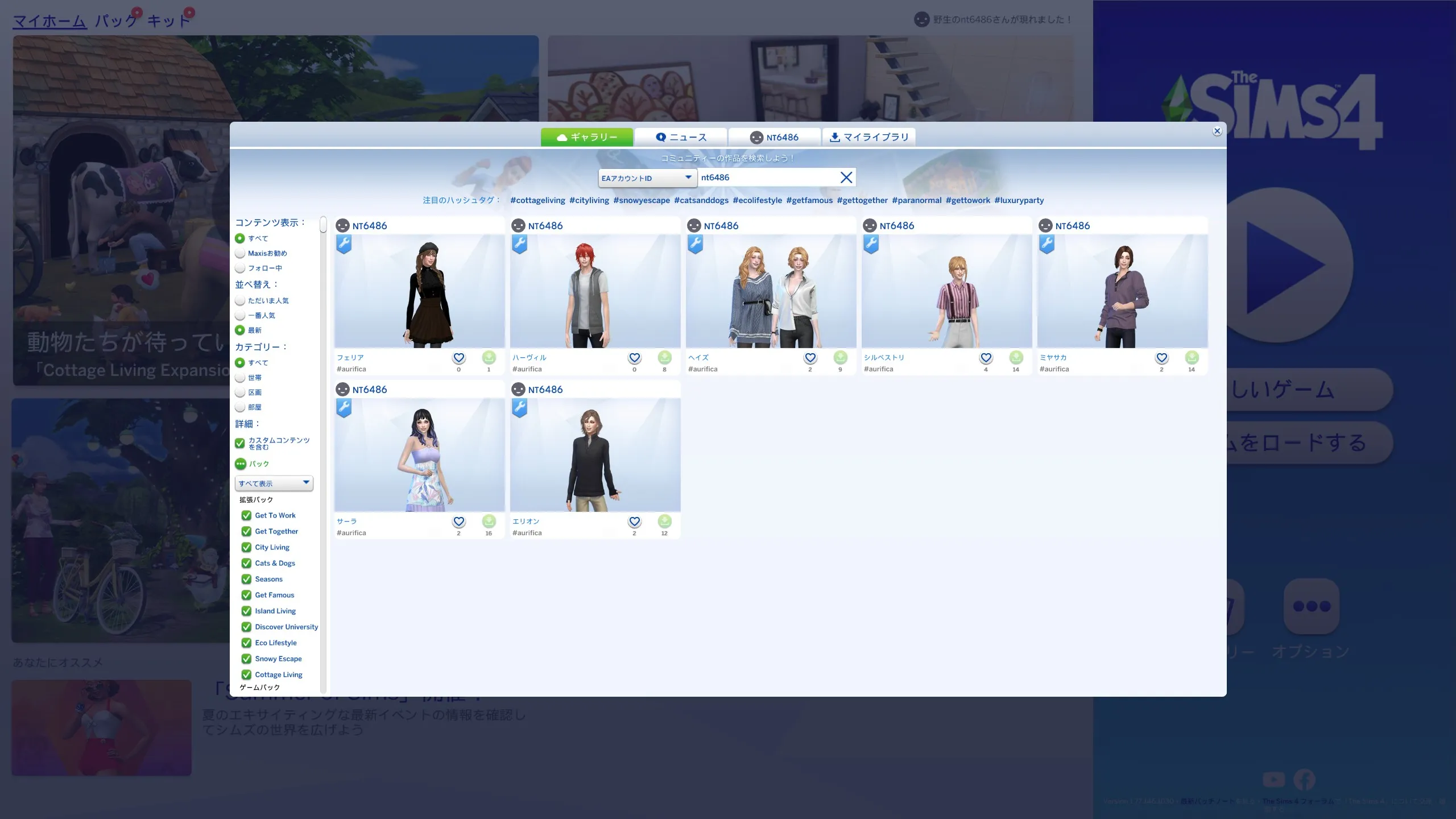Switch to the ニュース tab
The width and height of the screenshot is (1456, 819).
681,137
